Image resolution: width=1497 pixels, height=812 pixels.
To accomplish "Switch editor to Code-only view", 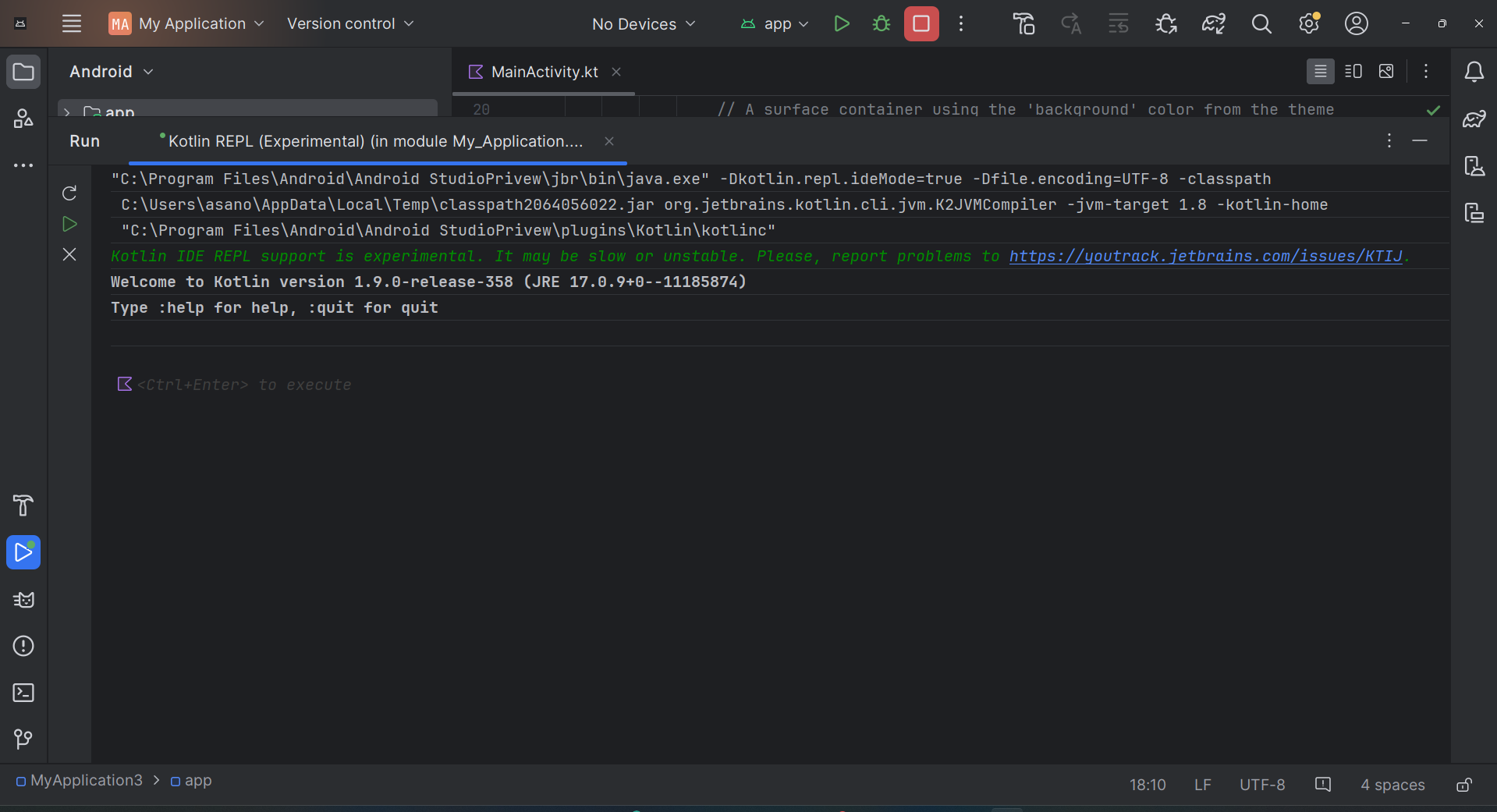I will tap(1320, 72).
